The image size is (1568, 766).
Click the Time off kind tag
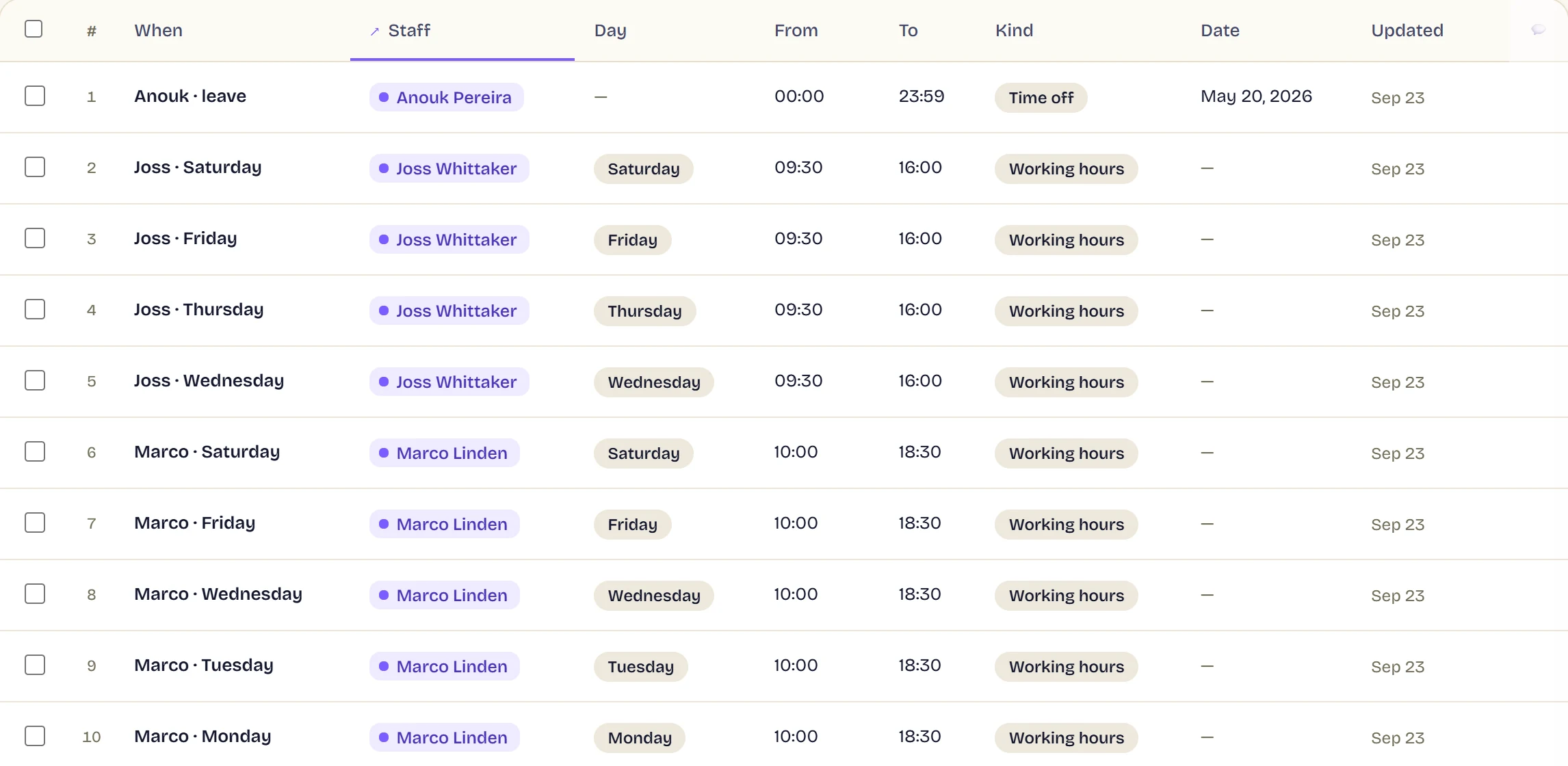[x=1041, y=98]
